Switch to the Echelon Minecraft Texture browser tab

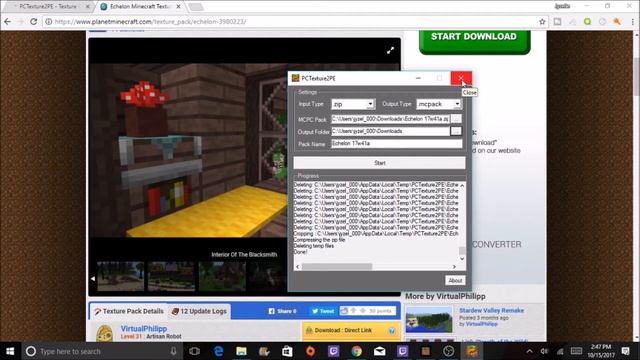[x=140, y=7]
